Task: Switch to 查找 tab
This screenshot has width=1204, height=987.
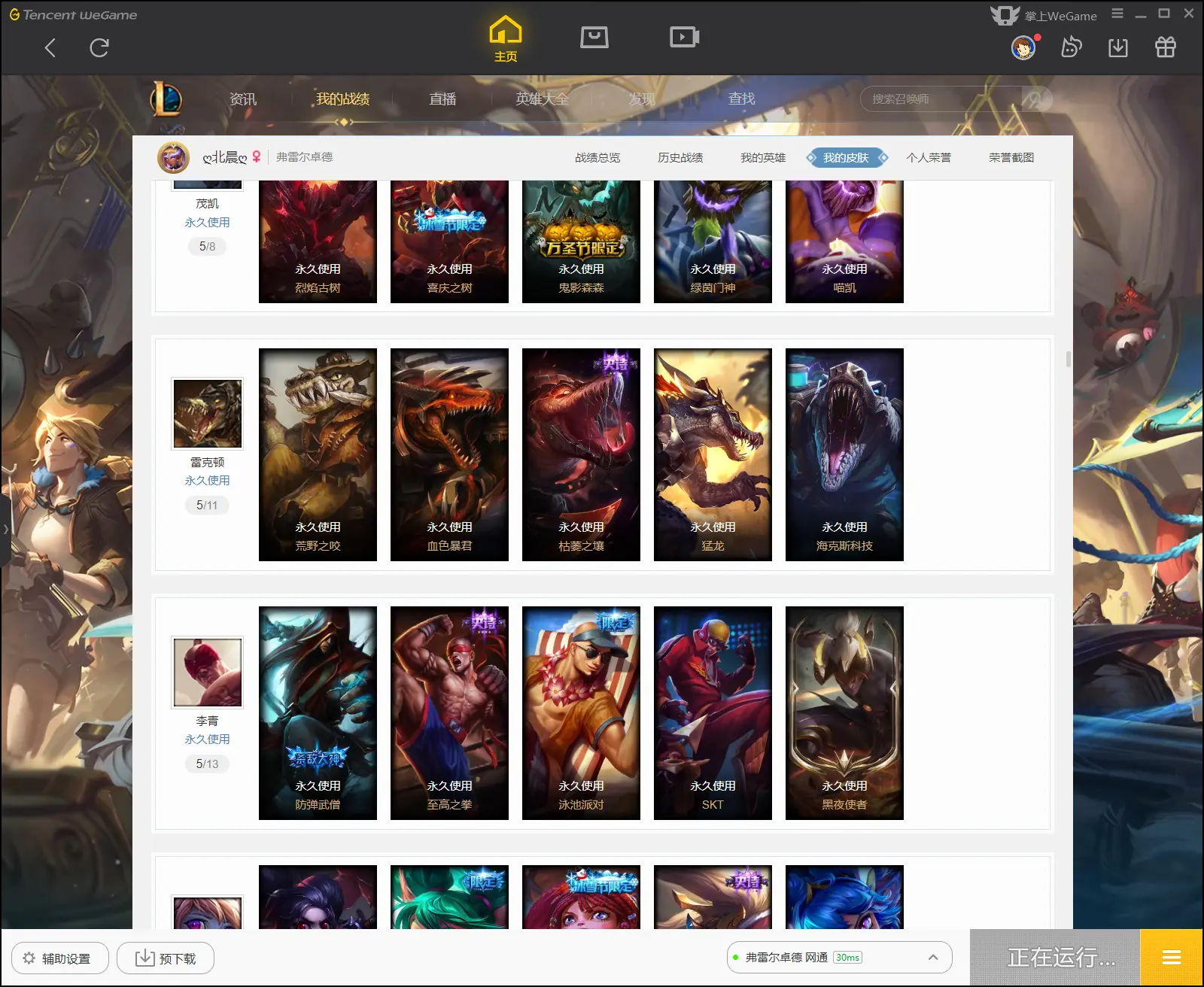Action: pyautogui.click(x=741, y=99)
